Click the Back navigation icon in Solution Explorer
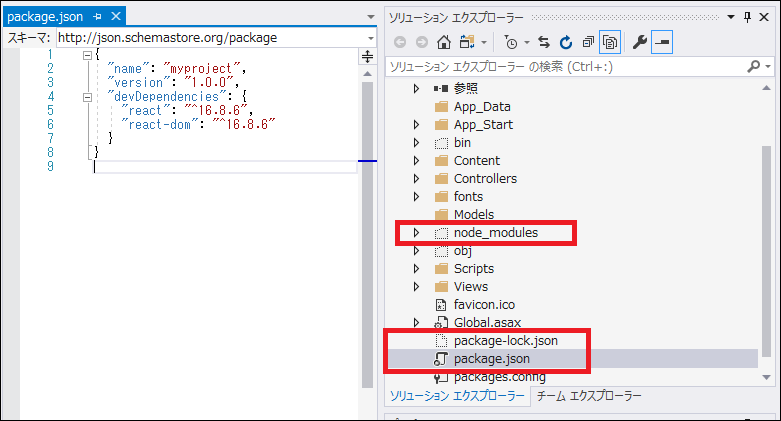This screenshot has height=421, width=781. (x=399, y=42)
